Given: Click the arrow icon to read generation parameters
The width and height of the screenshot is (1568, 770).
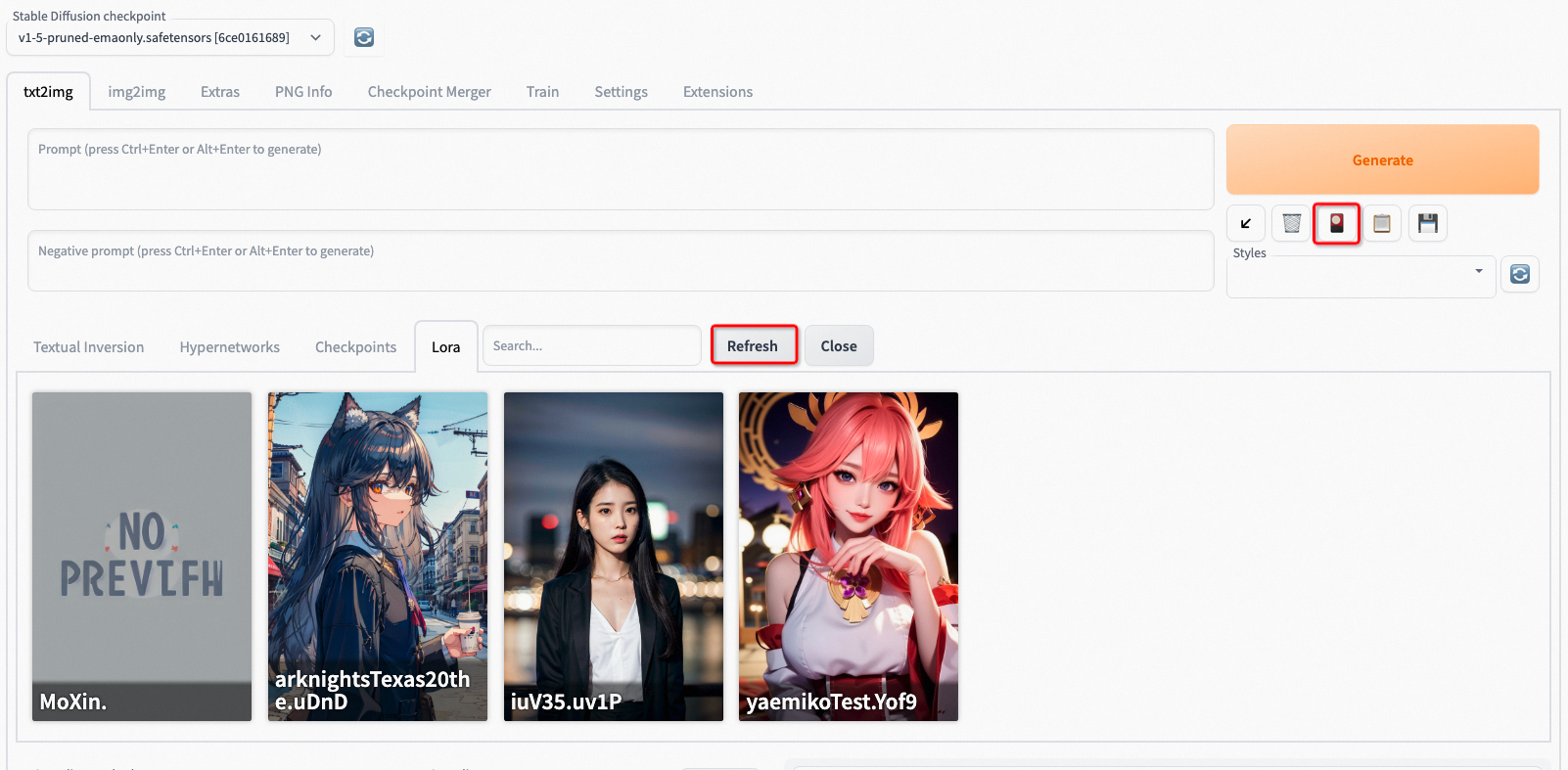Looking at the screenshot, I should point(1245,224).
